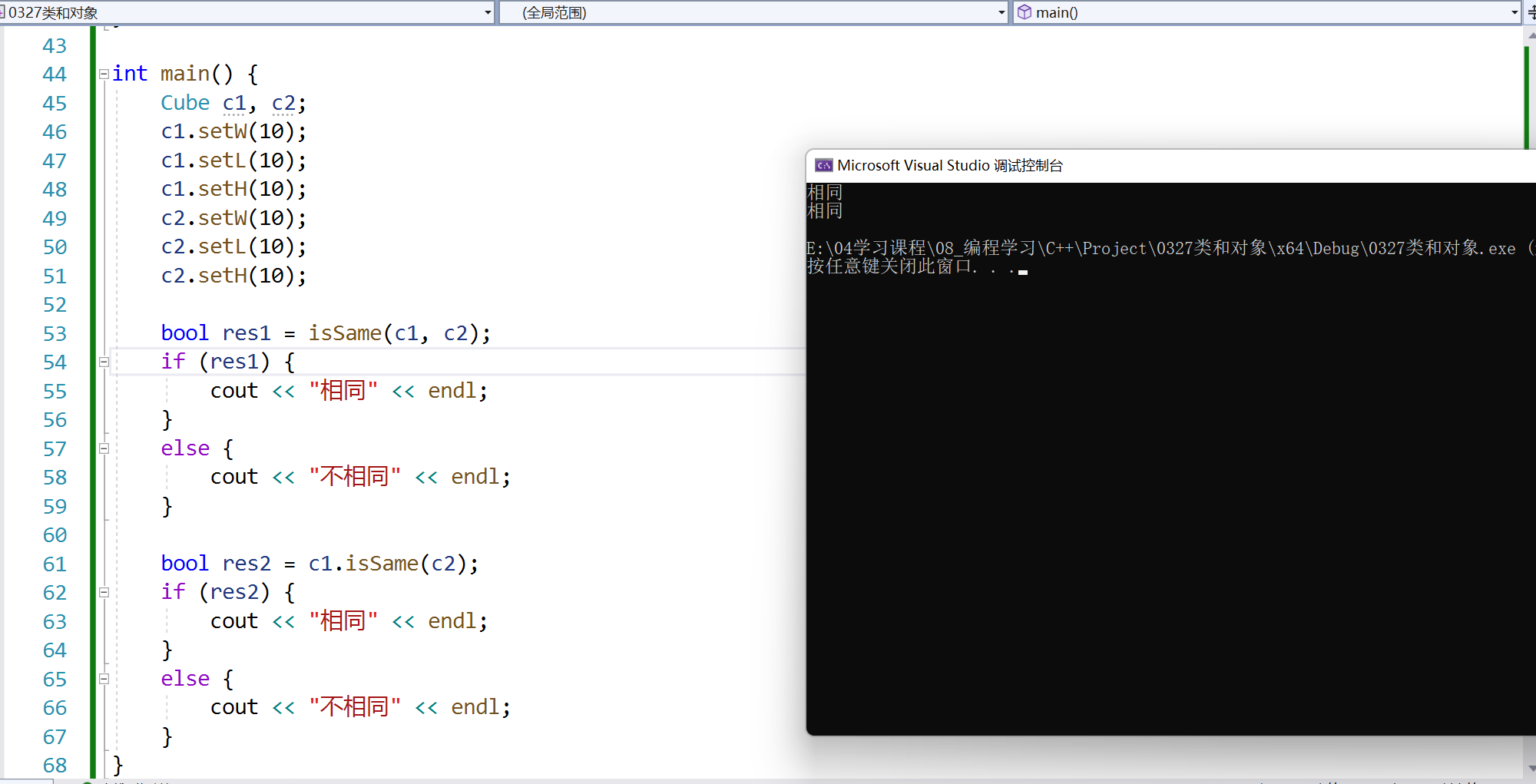Collapse the else block at line 65
The height and width of the screenshot is (784, 1536).
coord(104,679)
